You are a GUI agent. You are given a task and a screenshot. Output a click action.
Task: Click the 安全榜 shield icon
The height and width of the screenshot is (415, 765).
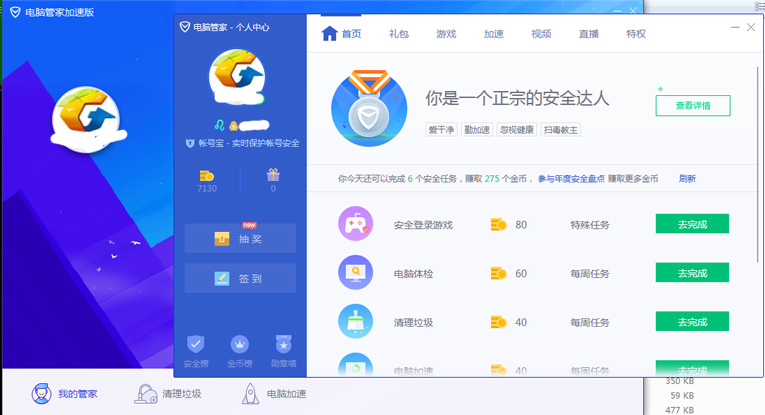point(196,345)
